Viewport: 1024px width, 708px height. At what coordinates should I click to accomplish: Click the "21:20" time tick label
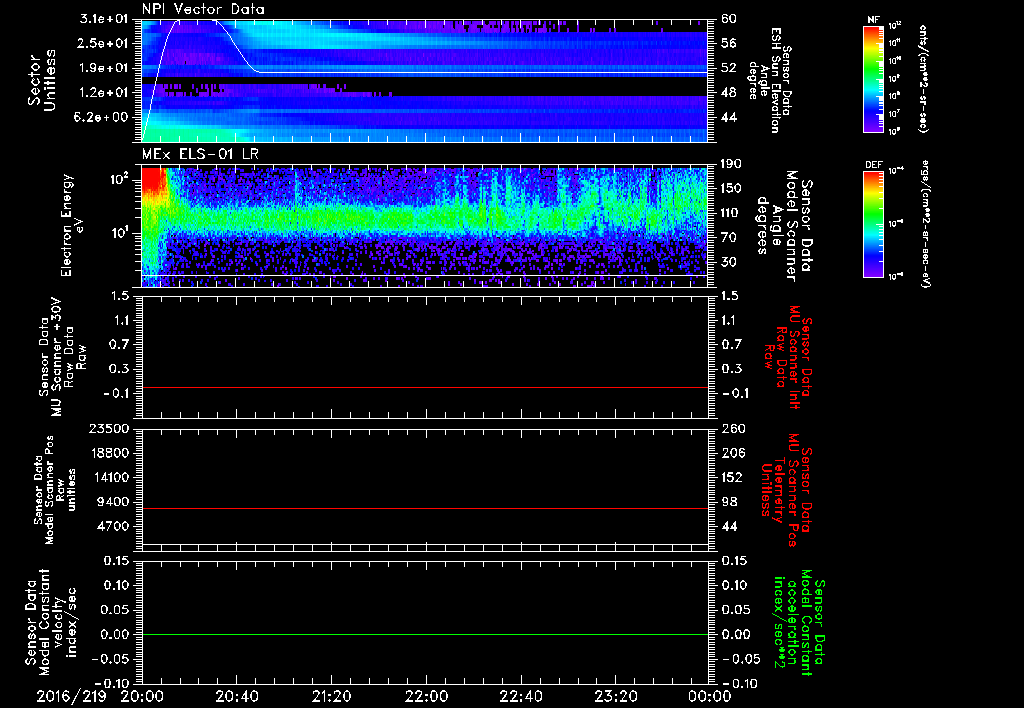tap(332, 696)
